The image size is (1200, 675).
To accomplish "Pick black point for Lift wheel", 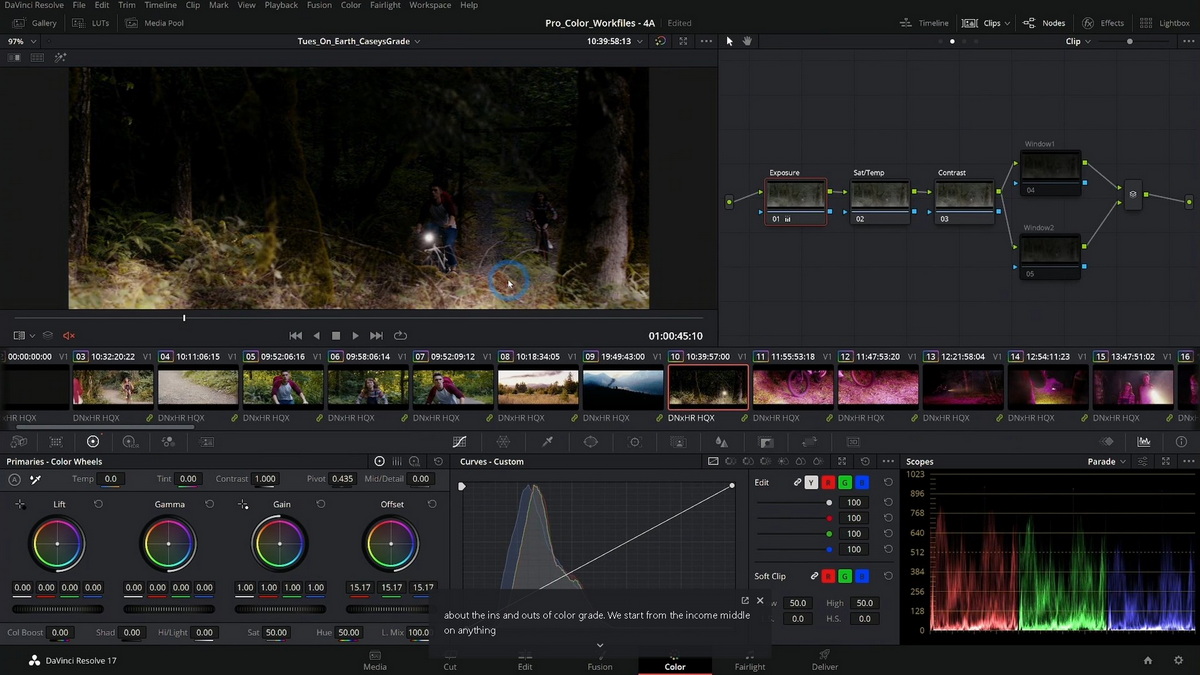I will point(20,504).
